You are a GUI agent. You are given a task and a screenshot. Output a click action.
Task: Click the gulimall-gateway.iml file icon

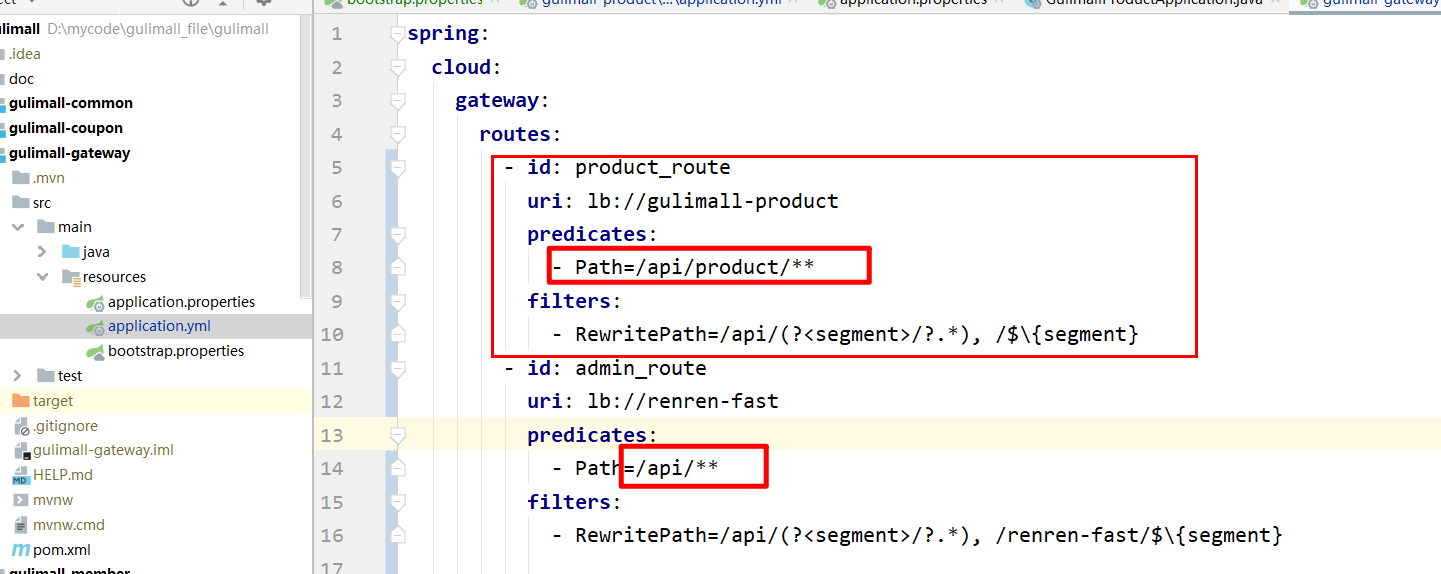pos(21,450)
